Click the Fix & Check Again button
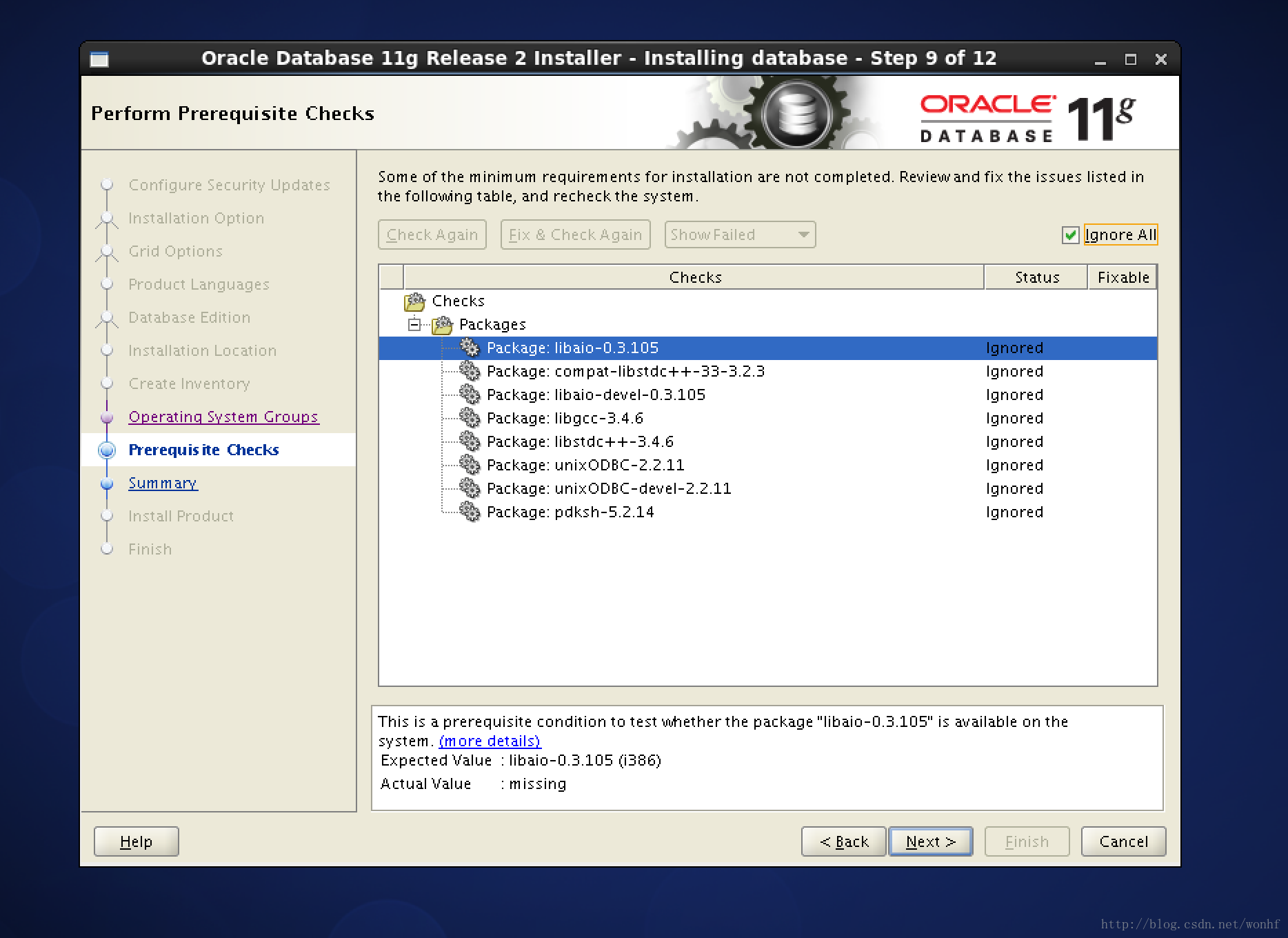The height and width of the screenshot is (938, 1288). coord(576,234)
